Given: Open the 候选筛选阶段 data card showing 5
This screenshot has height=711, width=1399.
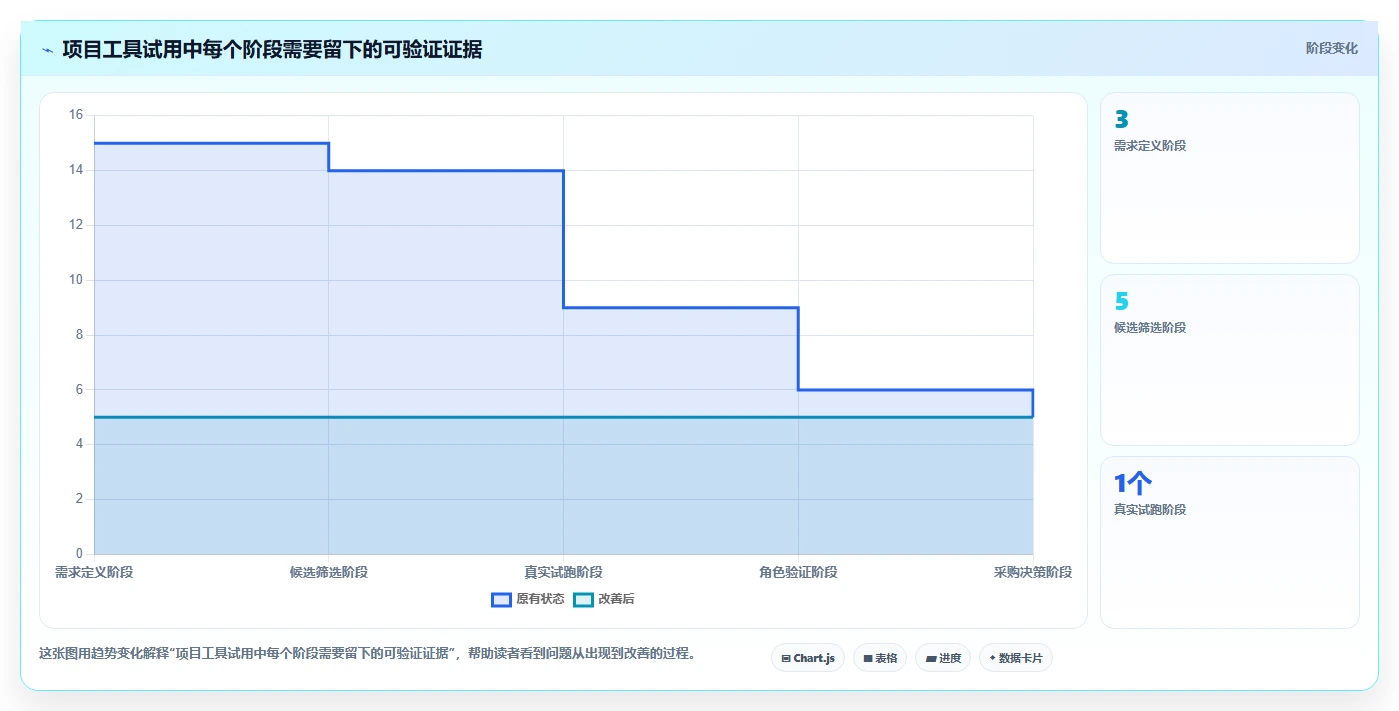Looking at the screenshot, I should pos(1229,360).
